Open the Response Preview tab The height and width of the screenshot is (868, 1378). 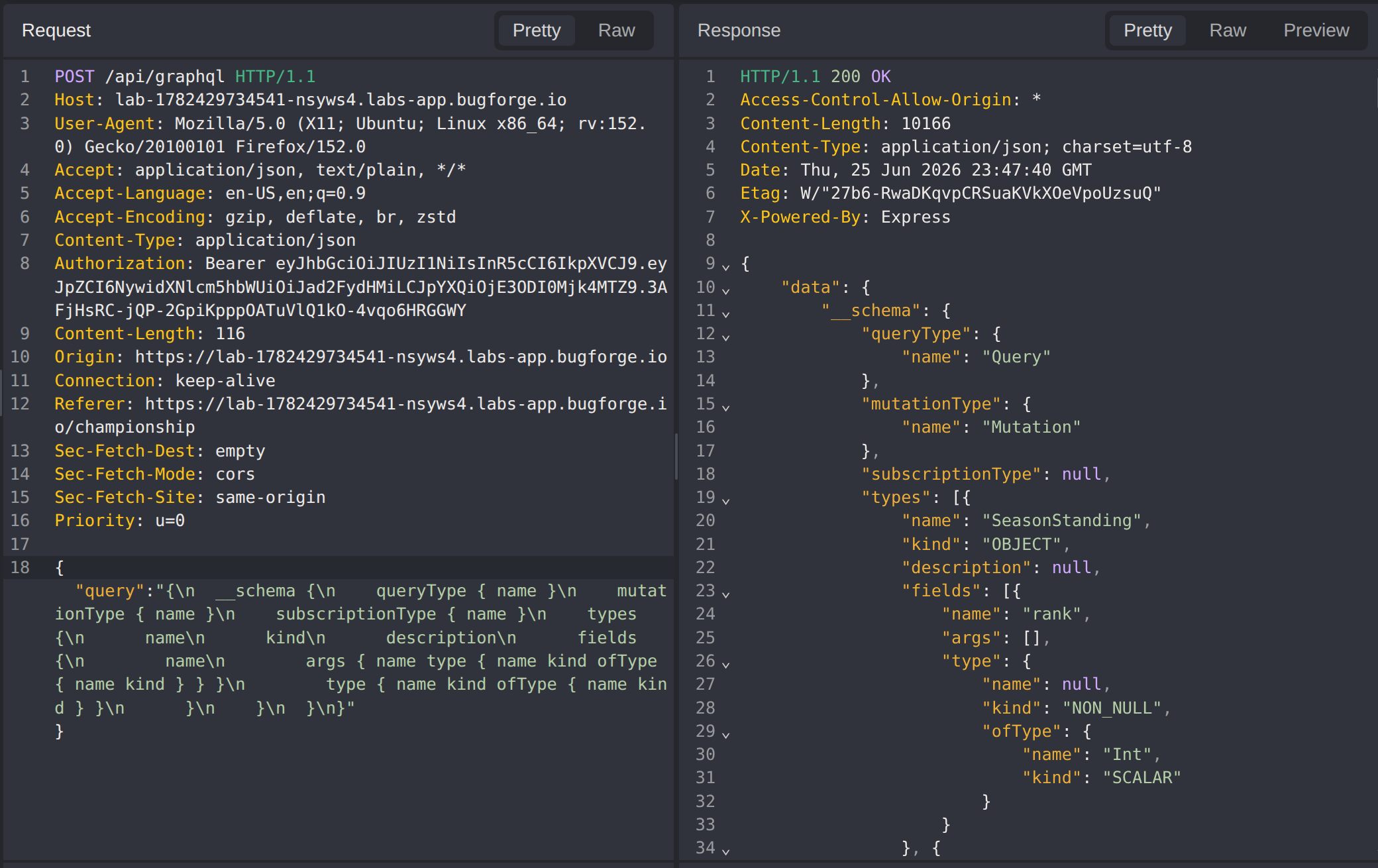tap(1316, 30)
